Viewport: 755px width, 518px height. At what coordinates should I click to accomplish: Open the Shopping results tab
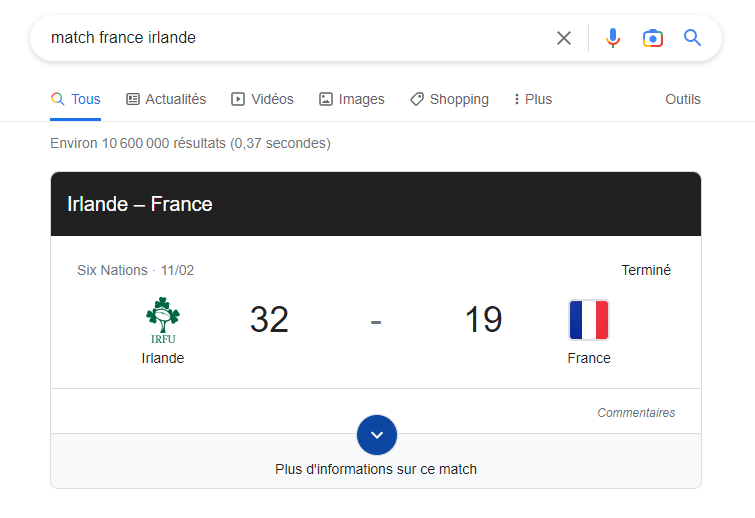449,99
